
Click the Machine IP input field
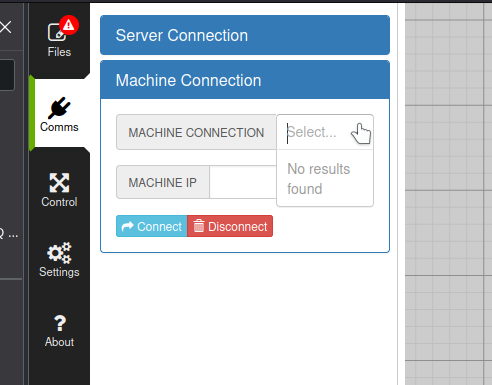243,182
